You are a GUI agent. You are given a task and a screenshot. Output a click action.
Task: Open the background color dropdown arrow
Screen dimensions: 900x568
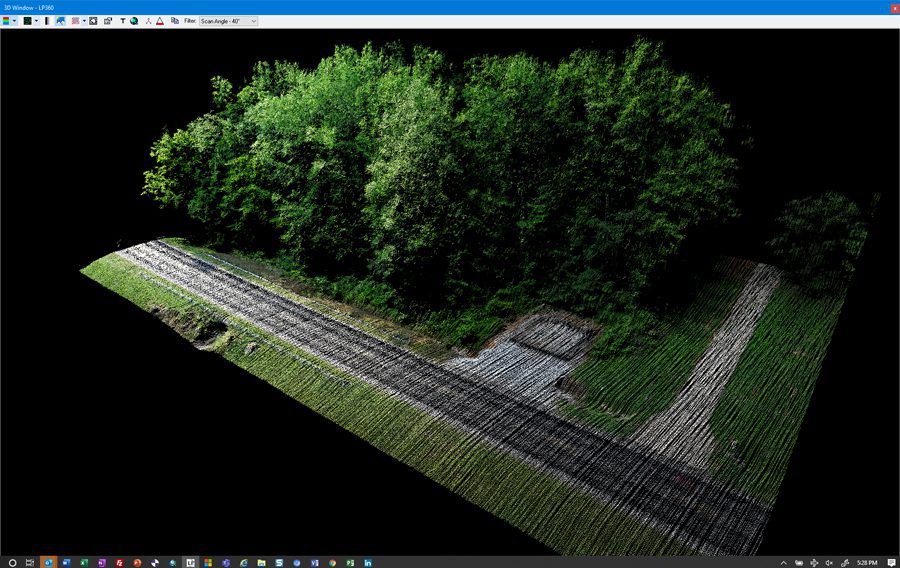[x=36, y=21]
